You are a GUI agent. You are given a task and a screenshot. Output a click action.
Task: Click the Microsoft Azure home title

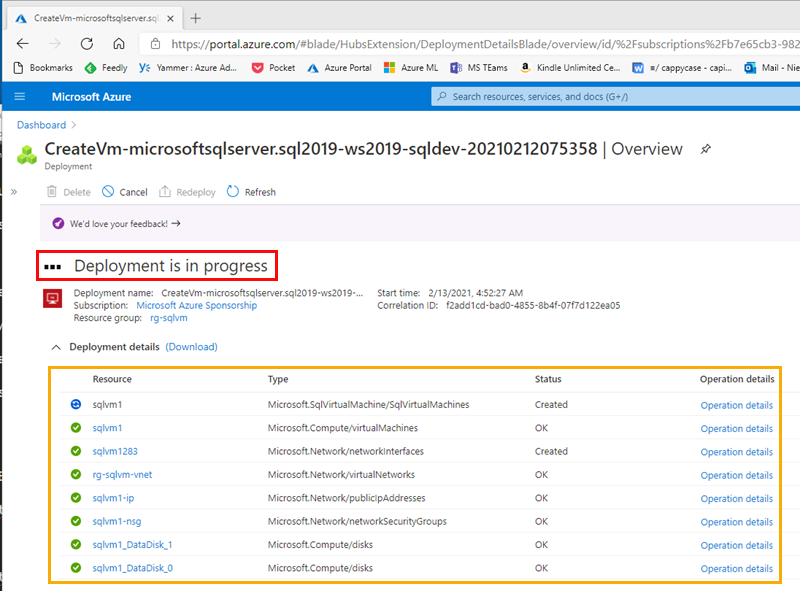91,97
